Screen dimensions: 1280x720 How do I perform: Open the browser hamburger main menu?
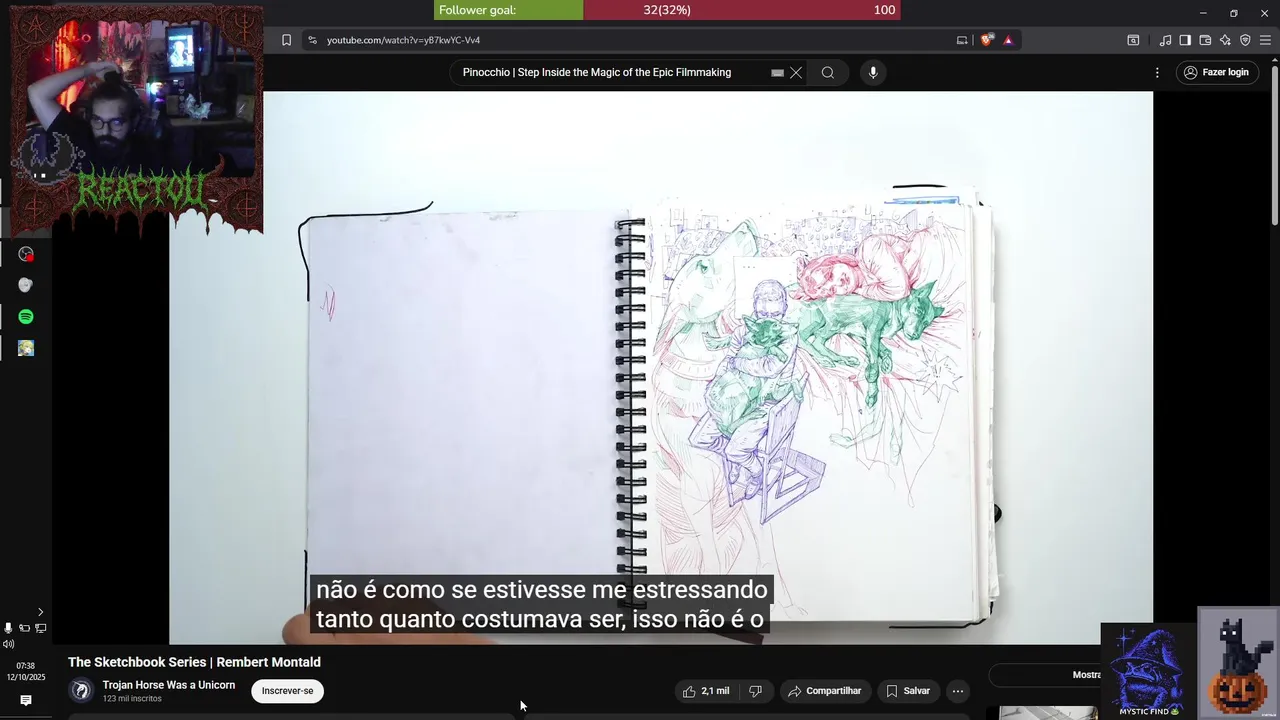click(x=1265, y=40)
